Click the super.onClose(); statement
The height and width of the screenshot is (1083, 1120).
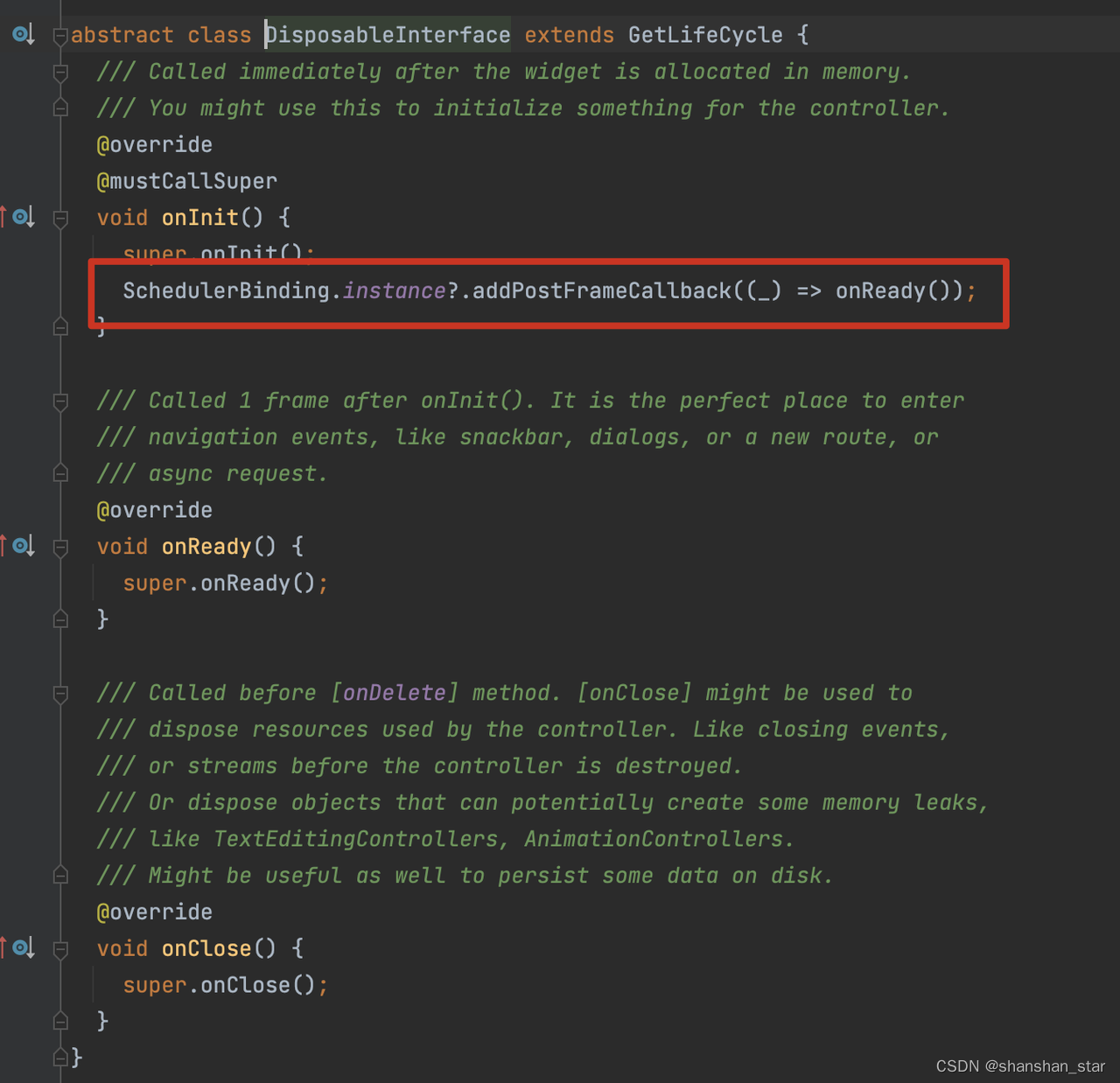point(226,985)
